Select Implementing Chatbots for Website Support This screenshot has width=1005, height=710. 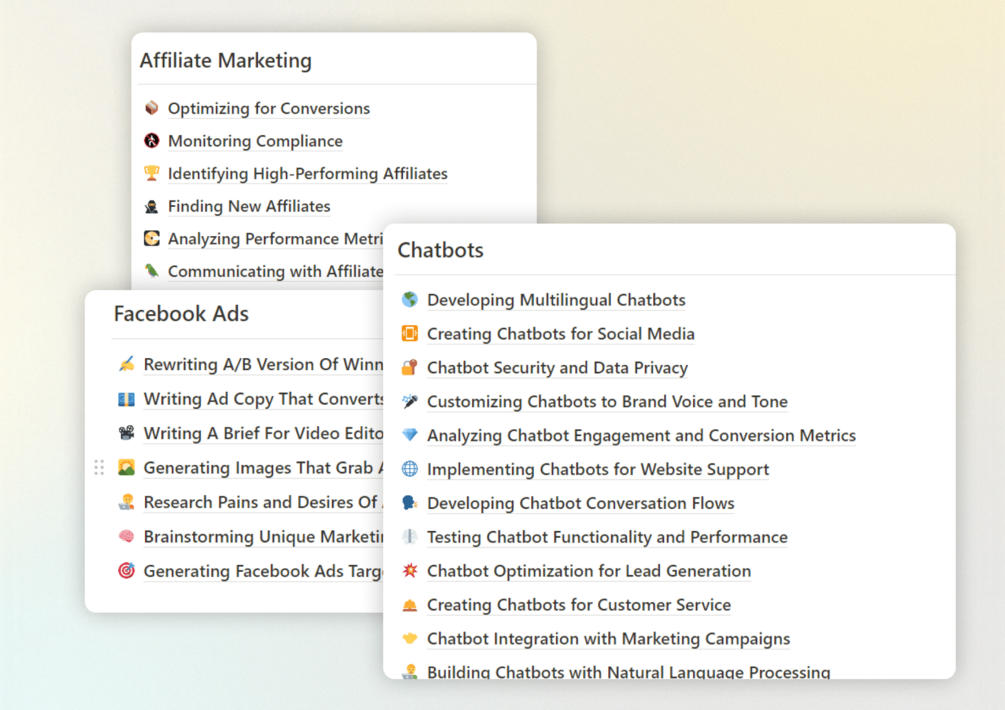tap(598, 470)
